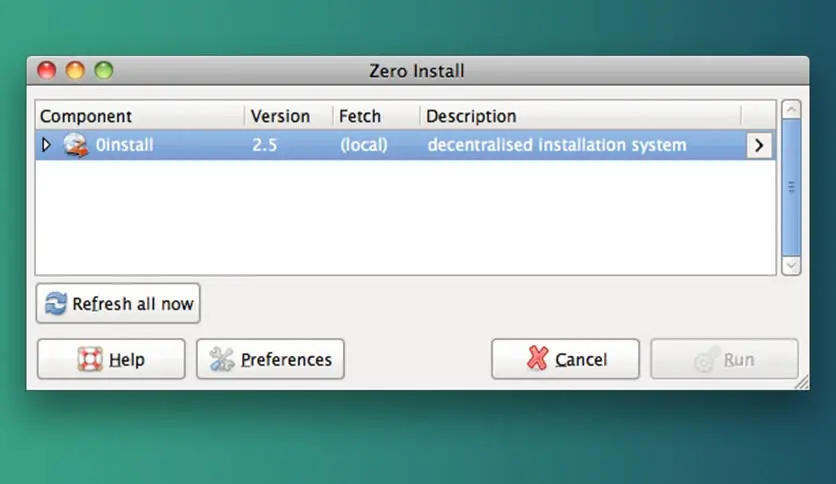Minimize the window with the yellow button

(x=75, y=70)
